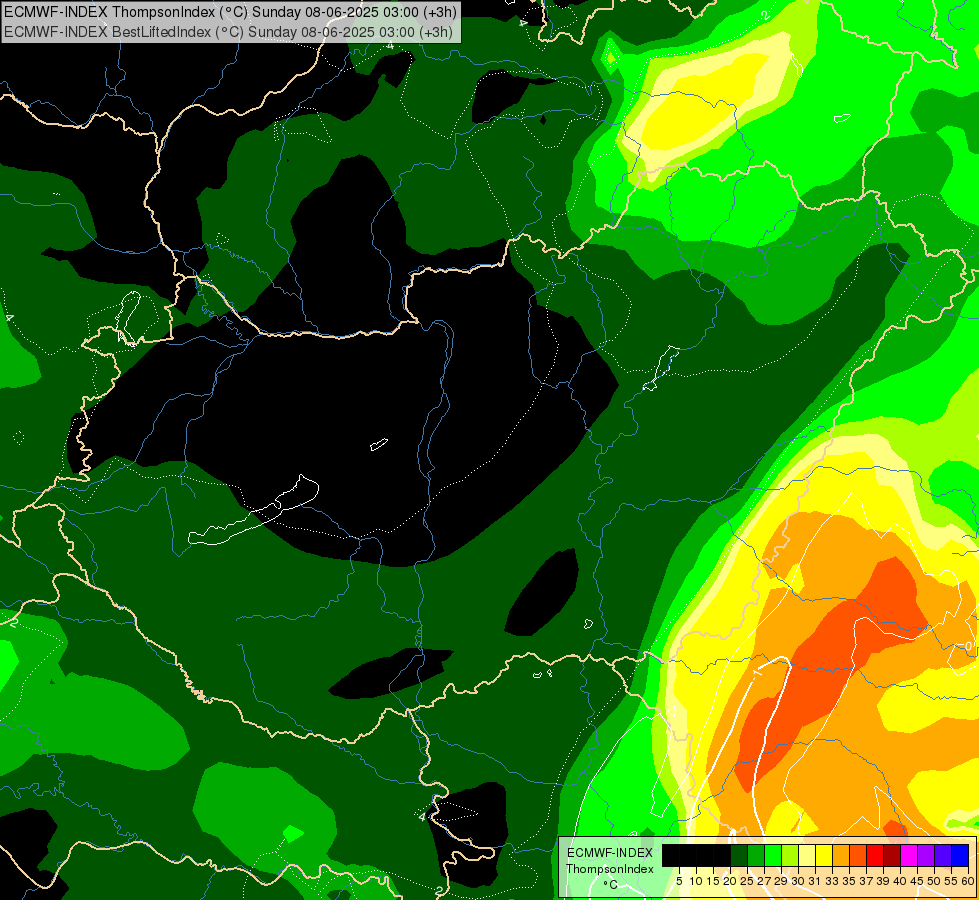Select the blue 55-60 legend swatch
Screen dimensions: 979x900
click(x=960, y=855)
